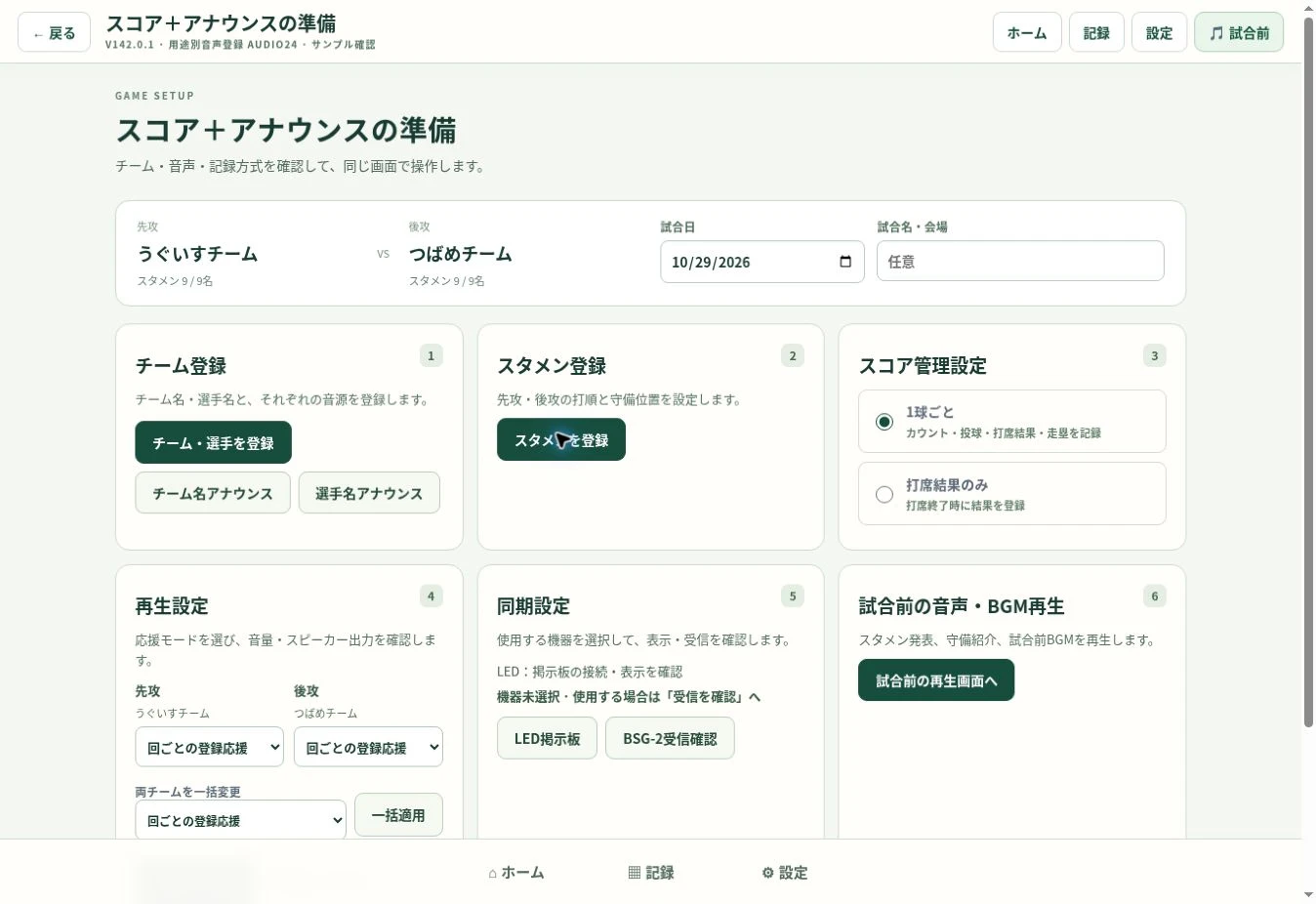Click the チーム・選手を登録 button
The image size is (1316, 904).
pyautogui.click(x=213, y=442)
